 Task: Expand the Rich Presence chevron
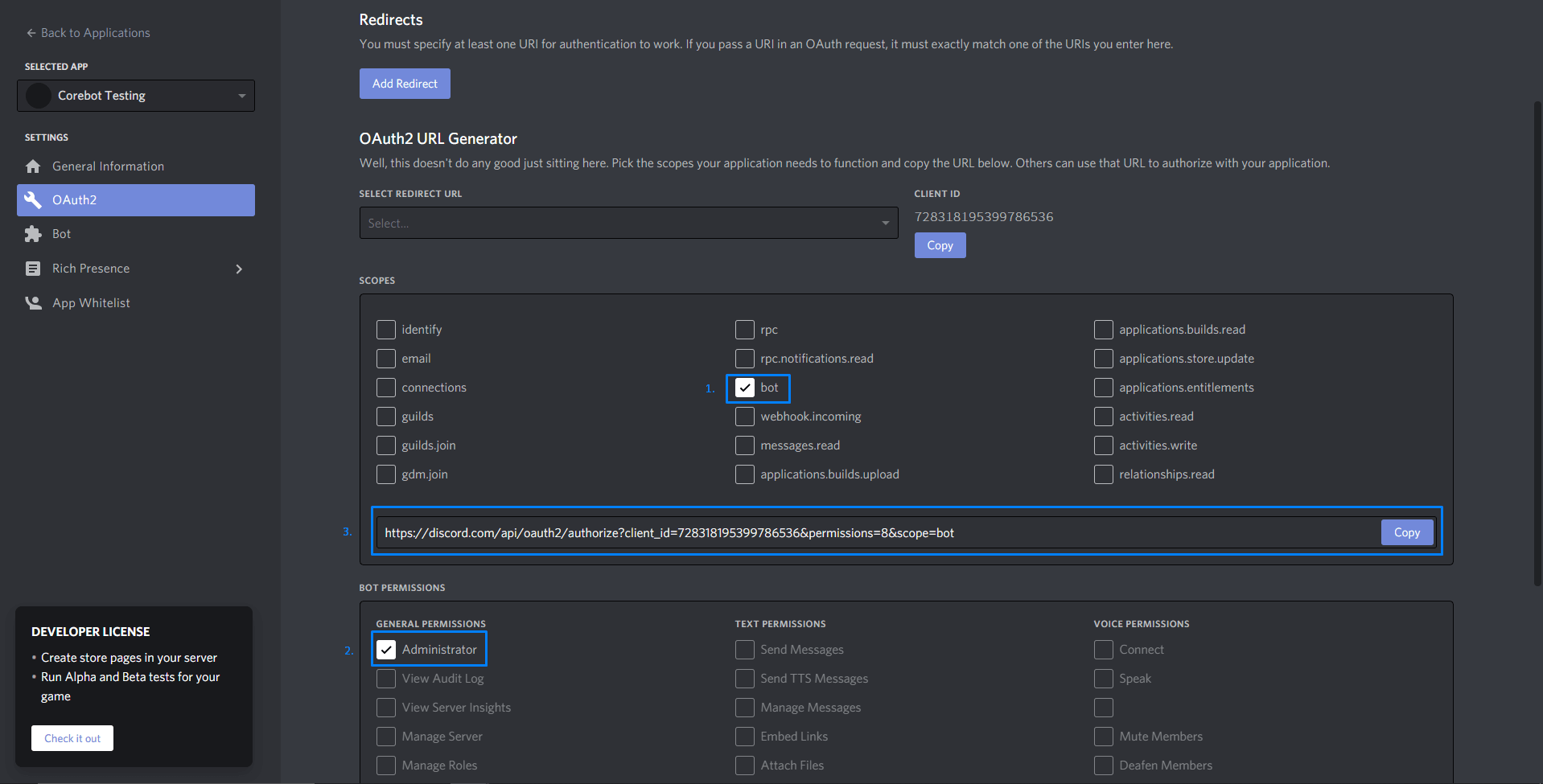239,269
